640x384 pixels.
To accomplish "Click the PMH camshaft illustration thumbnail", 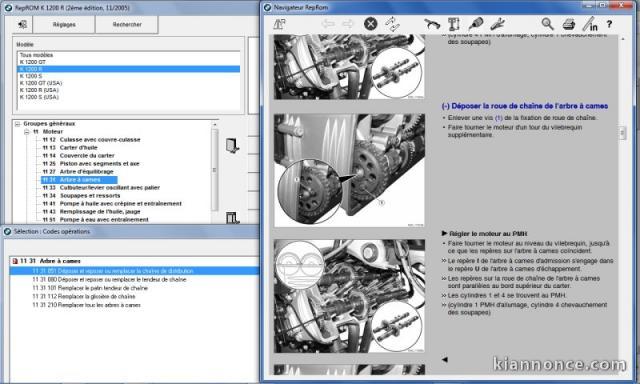I will pos(349,296).
